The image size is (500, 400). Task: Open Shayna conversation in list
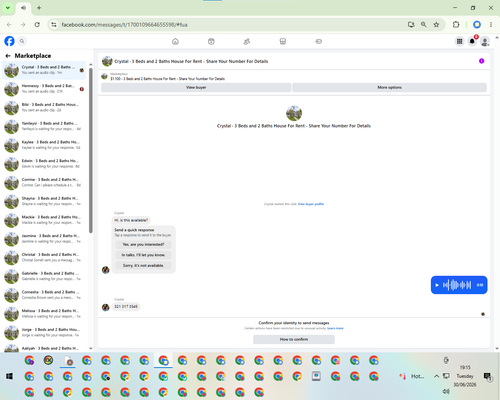tap(44, 201)
